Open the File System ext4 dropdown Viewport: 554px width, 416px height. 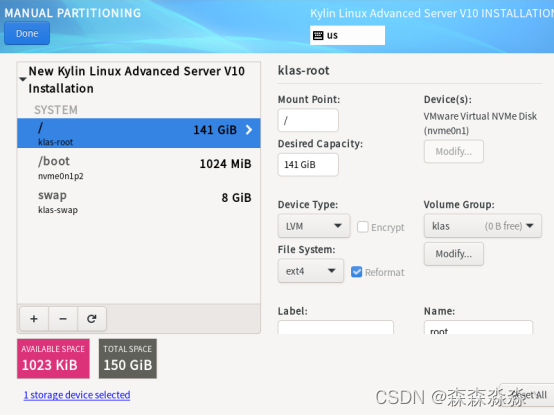(x=311, y=271)
